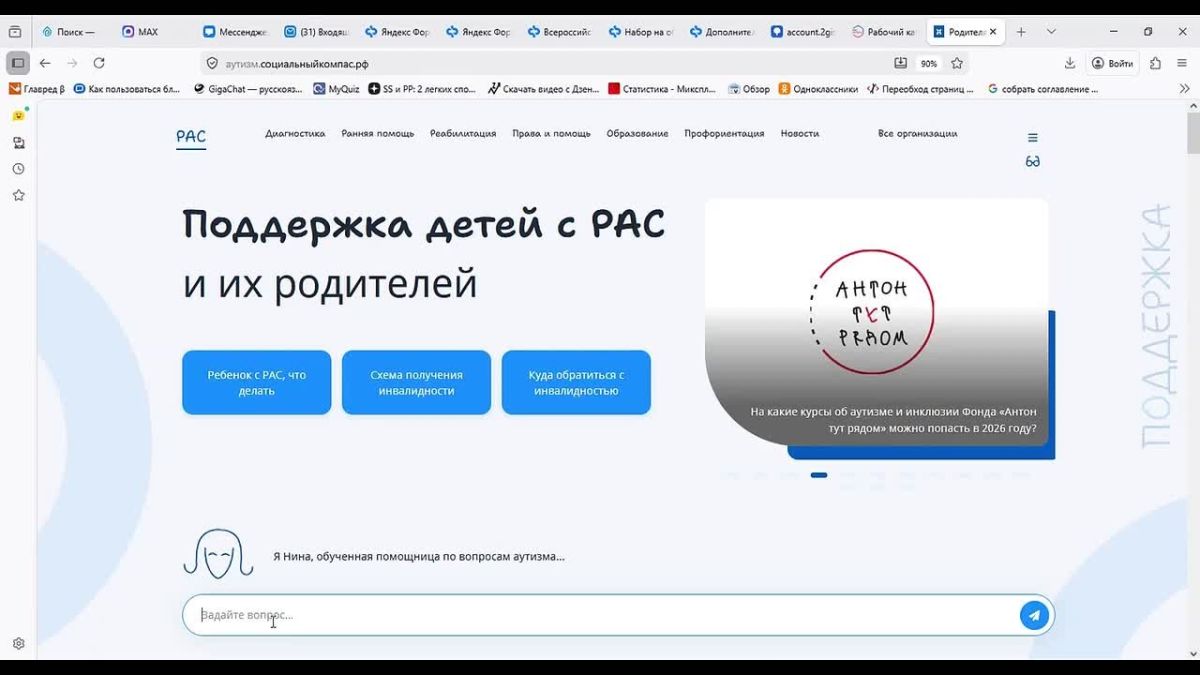Viewport: 1200px width, 675px height.
Task: Open the bookmarks star in left sidebar
Action: click(18, 195)
